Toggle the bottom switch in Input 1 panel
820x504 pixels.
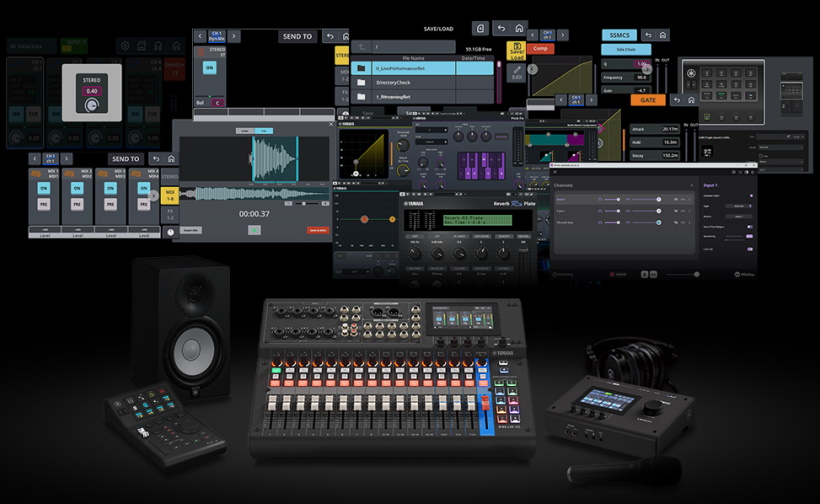coord(749,249)
